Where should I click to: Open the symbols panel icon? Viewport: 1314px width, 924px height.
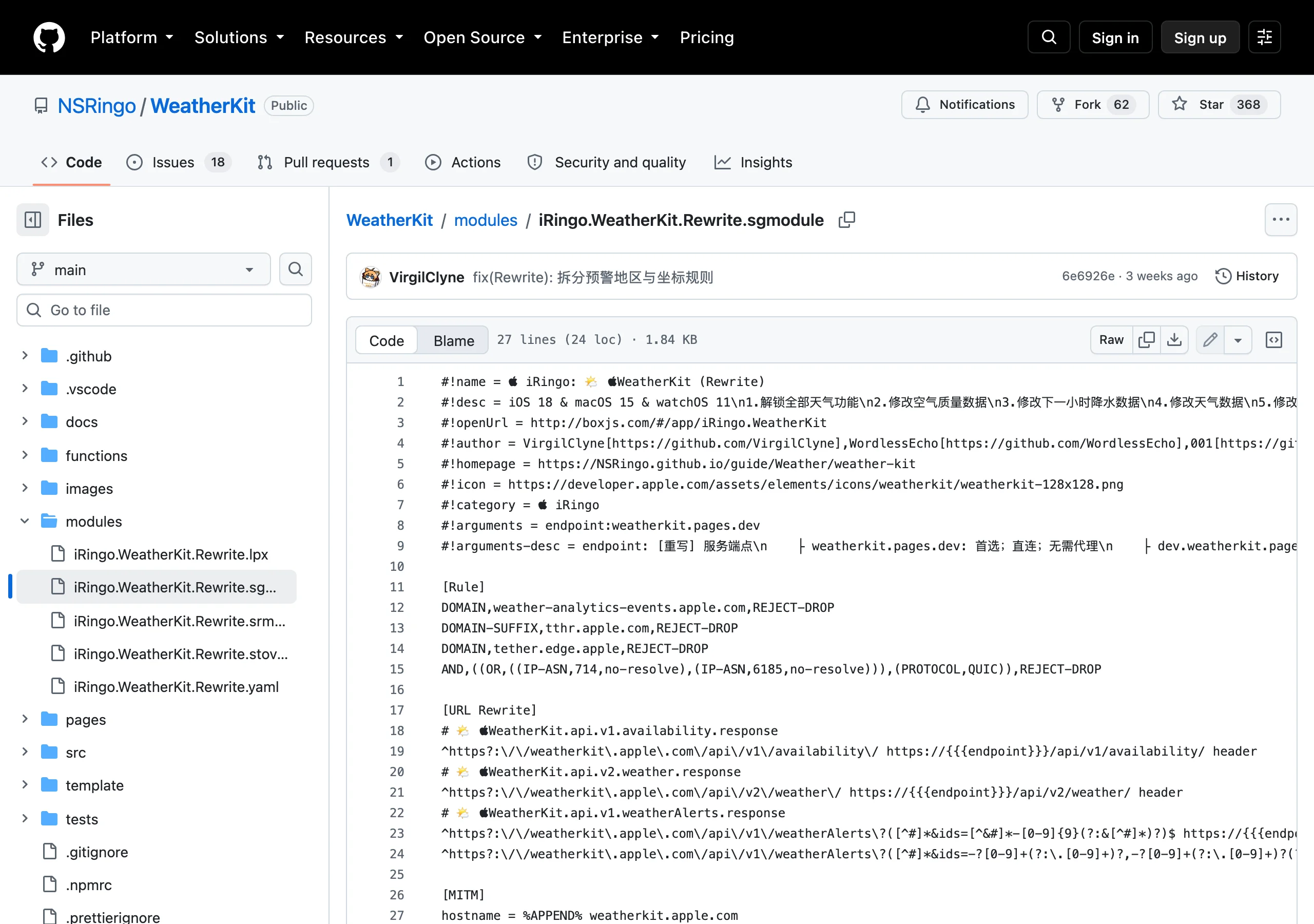(x=1273, y=340)
